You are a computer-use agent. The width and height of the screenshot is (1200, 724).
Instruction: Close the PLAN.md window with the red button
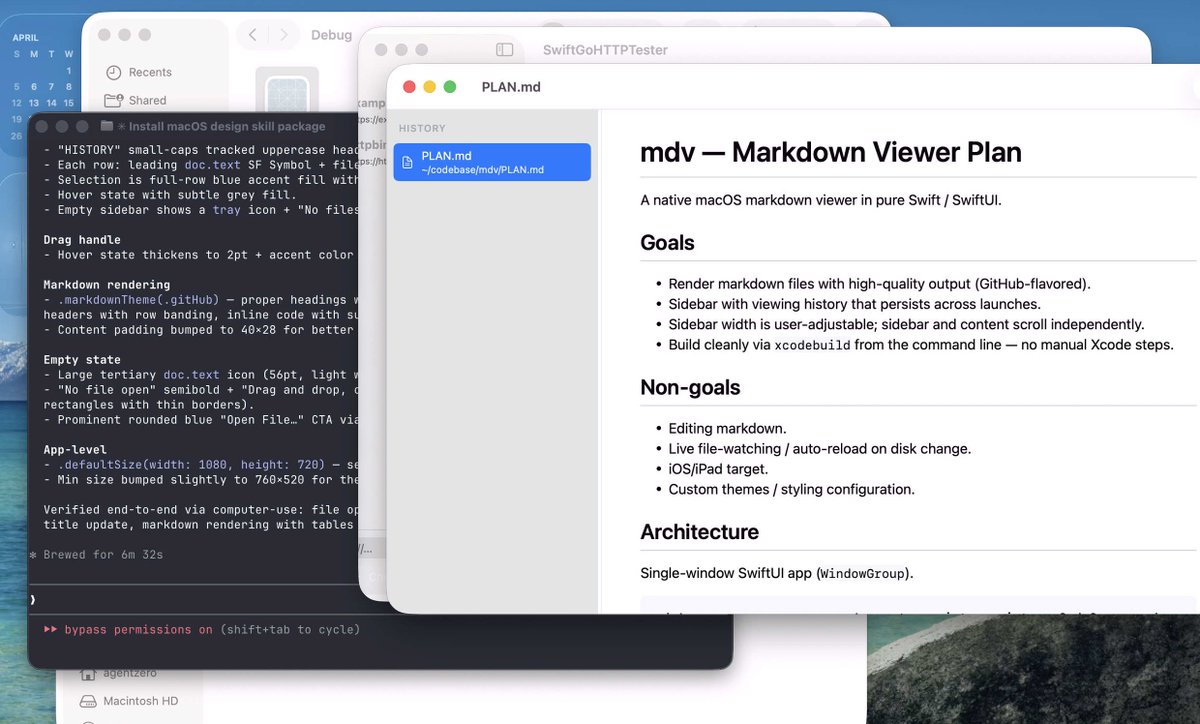point(409,87)
